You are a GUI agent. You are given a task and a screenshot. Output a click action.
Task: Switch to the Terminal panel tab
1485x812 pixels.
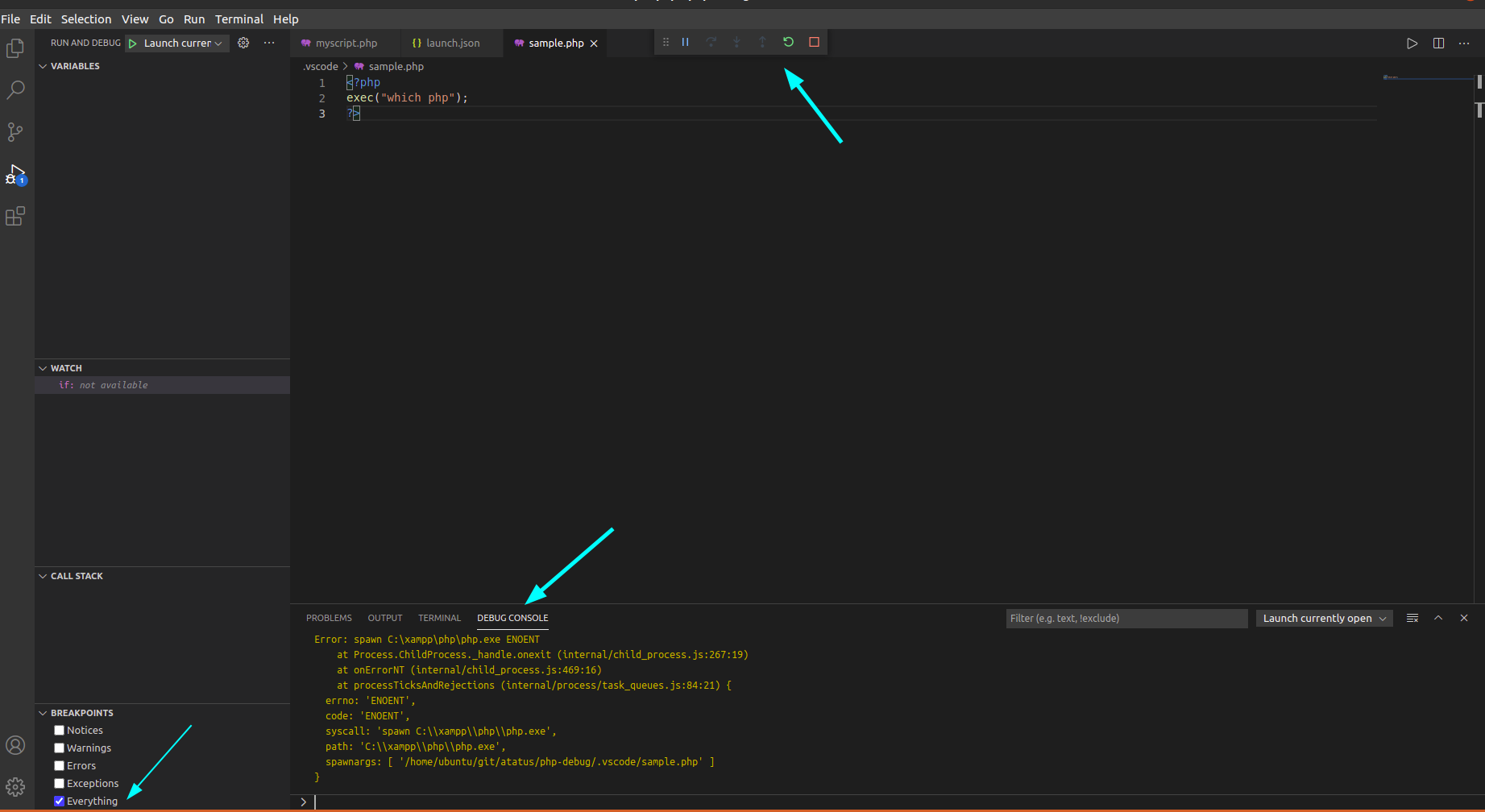[439, 618]
